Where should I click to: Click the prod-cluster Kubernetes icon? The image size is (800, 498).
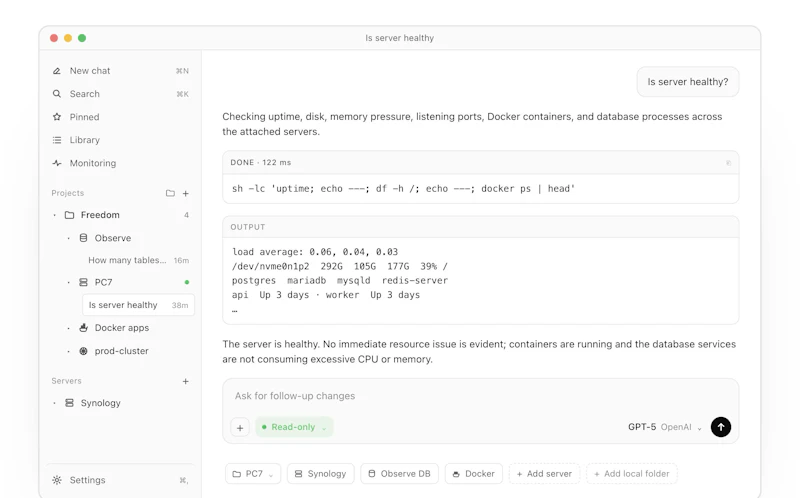pos(83,351)
